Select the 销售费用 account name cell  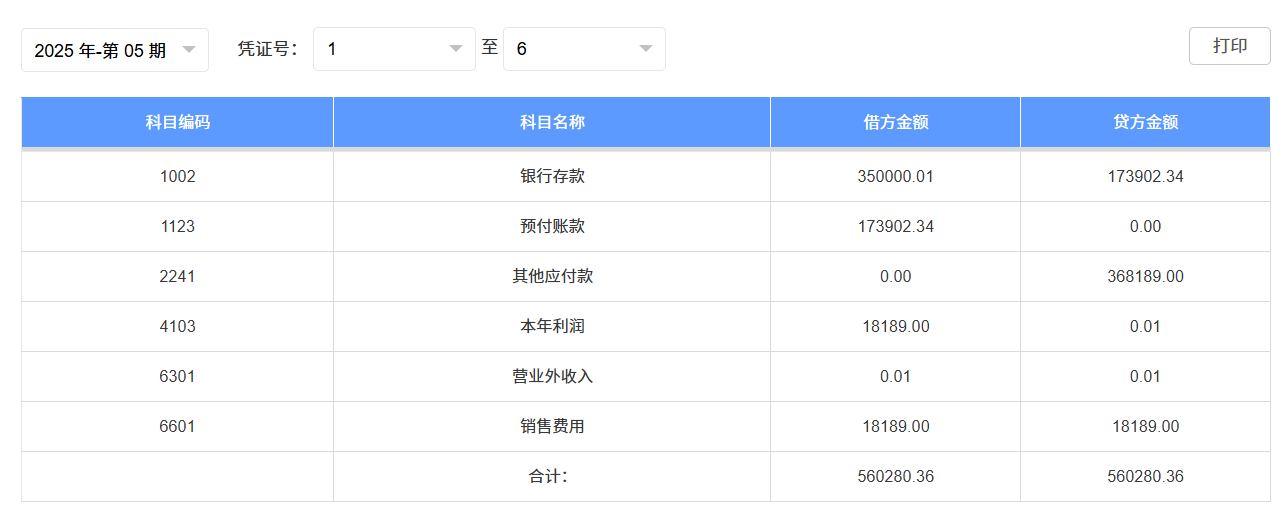[x=552, y=426]
